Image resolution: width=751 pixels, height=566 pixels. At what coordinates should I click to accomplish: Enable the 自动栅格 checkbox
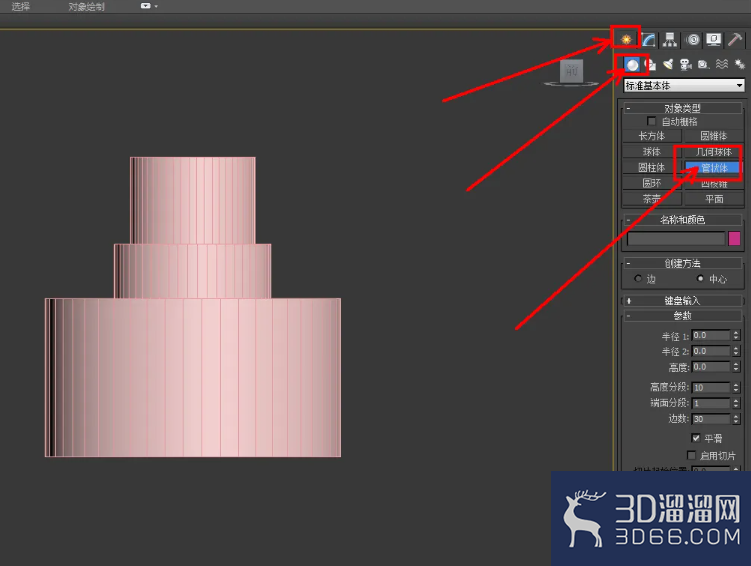[x=651, y=121]
